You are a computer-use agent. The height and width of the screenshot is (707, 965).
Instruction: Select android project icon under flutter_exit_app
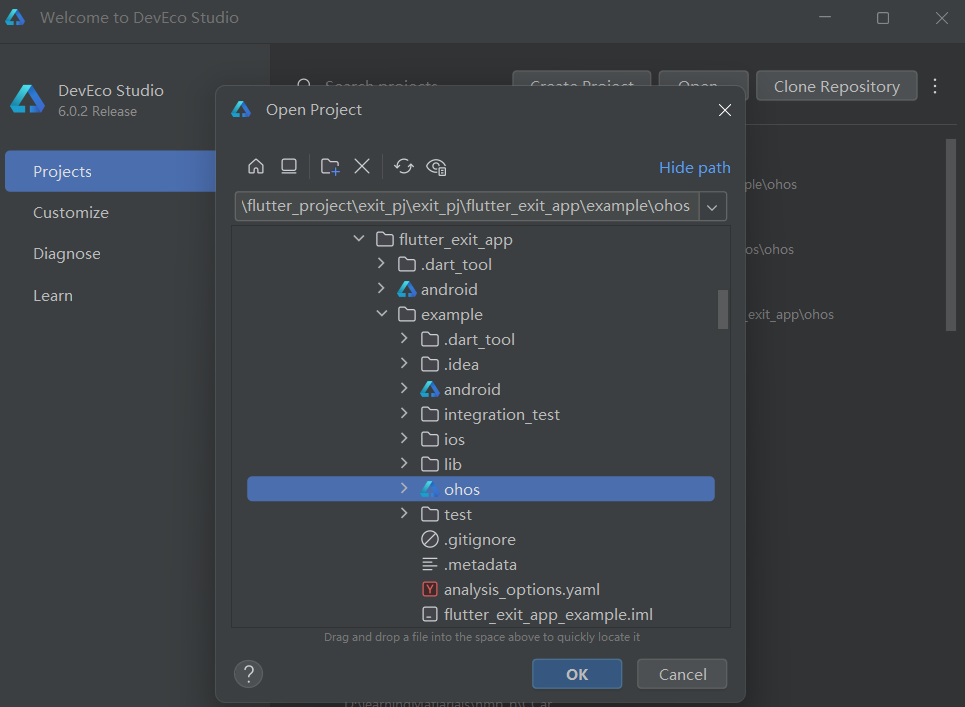point(407,289)
